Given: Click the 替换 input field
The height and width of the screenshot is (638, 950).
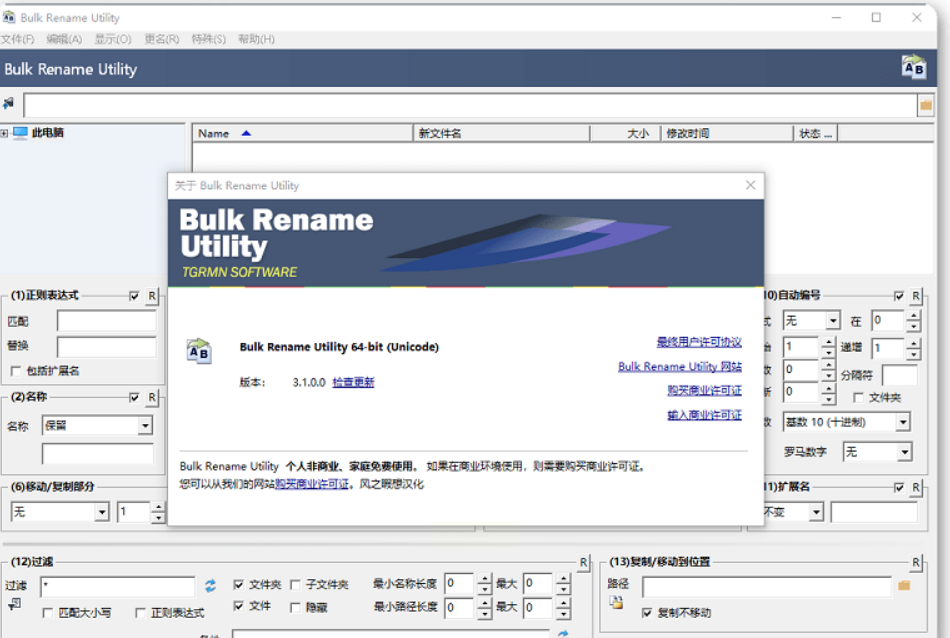Looking at the screenshot, I should click(x=107, y=347).
